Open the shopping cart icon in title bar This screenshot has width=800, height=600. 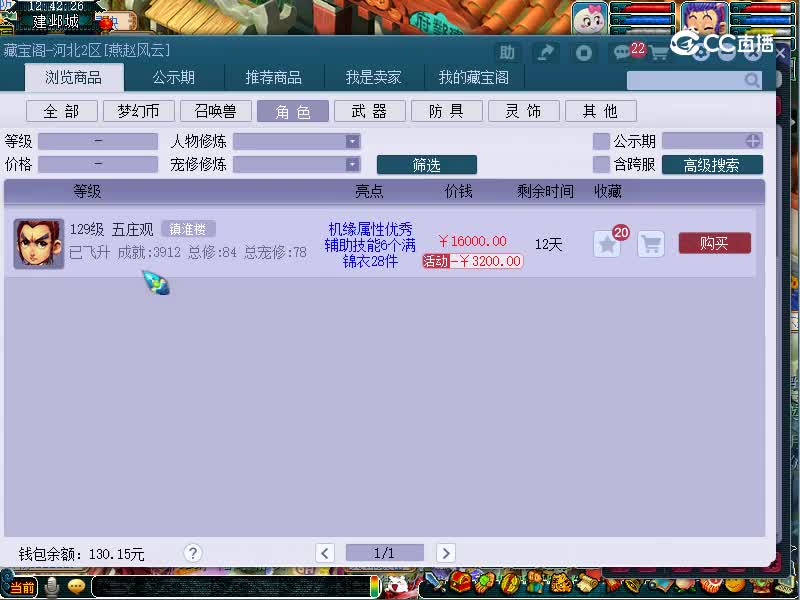[x=659, y=53]
